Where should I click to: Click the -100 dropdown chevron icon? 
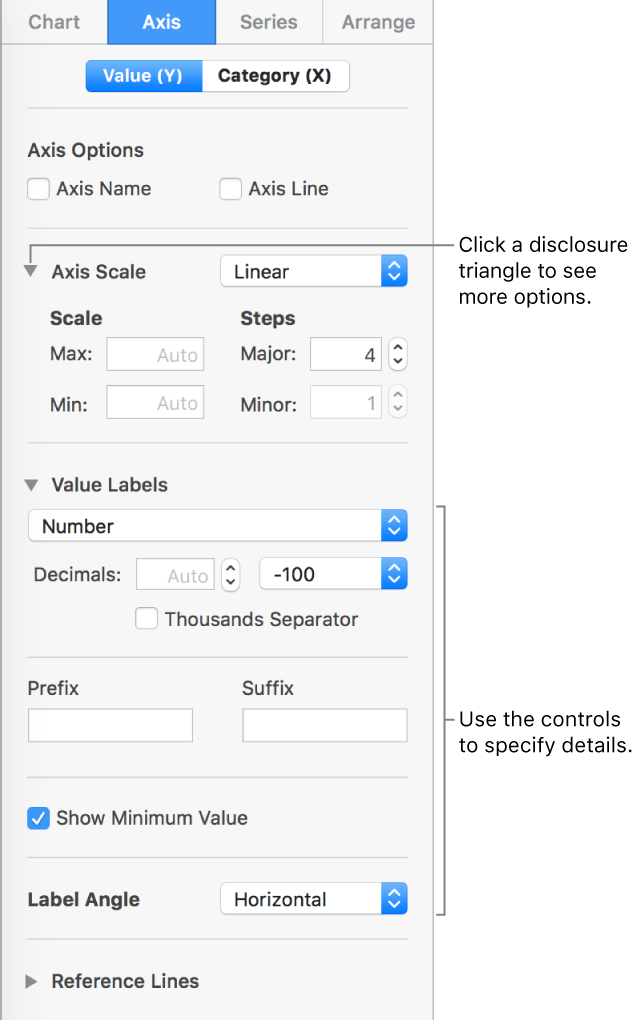tap(393, 573)
